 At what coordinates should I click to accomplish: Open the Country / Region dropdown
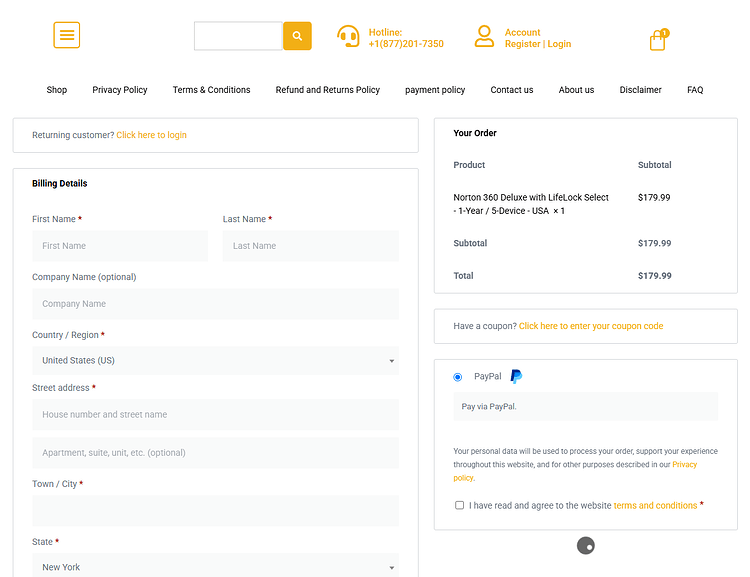coord(215,360)
